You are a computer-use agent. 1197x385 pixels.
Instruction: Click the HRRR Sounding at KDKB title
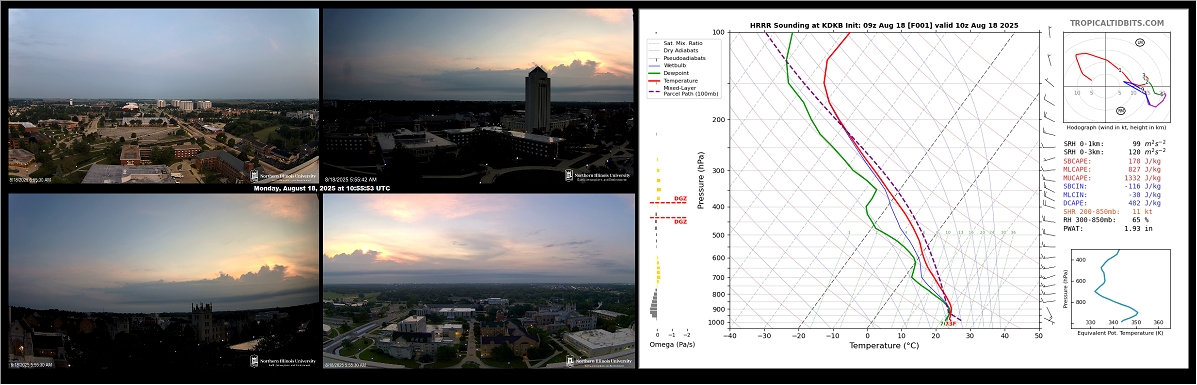[x=884, y=25]
